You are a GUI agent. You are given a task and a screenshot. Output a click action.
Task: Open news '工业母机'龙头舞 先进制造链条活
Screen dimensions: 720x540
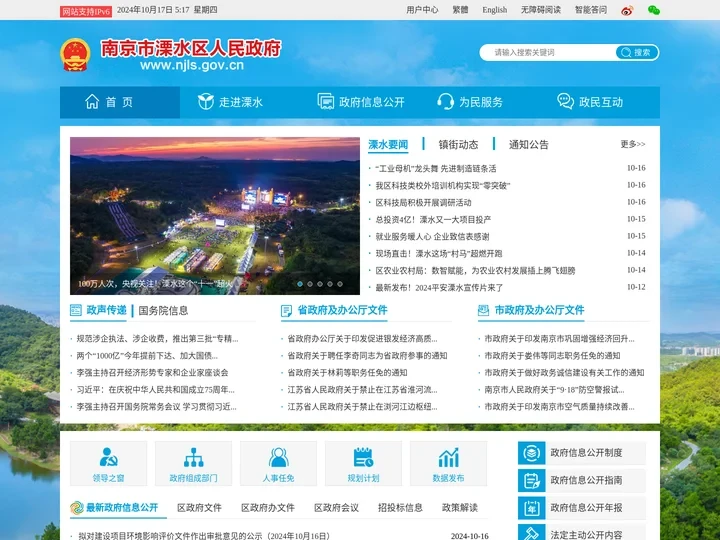(436, 169)
